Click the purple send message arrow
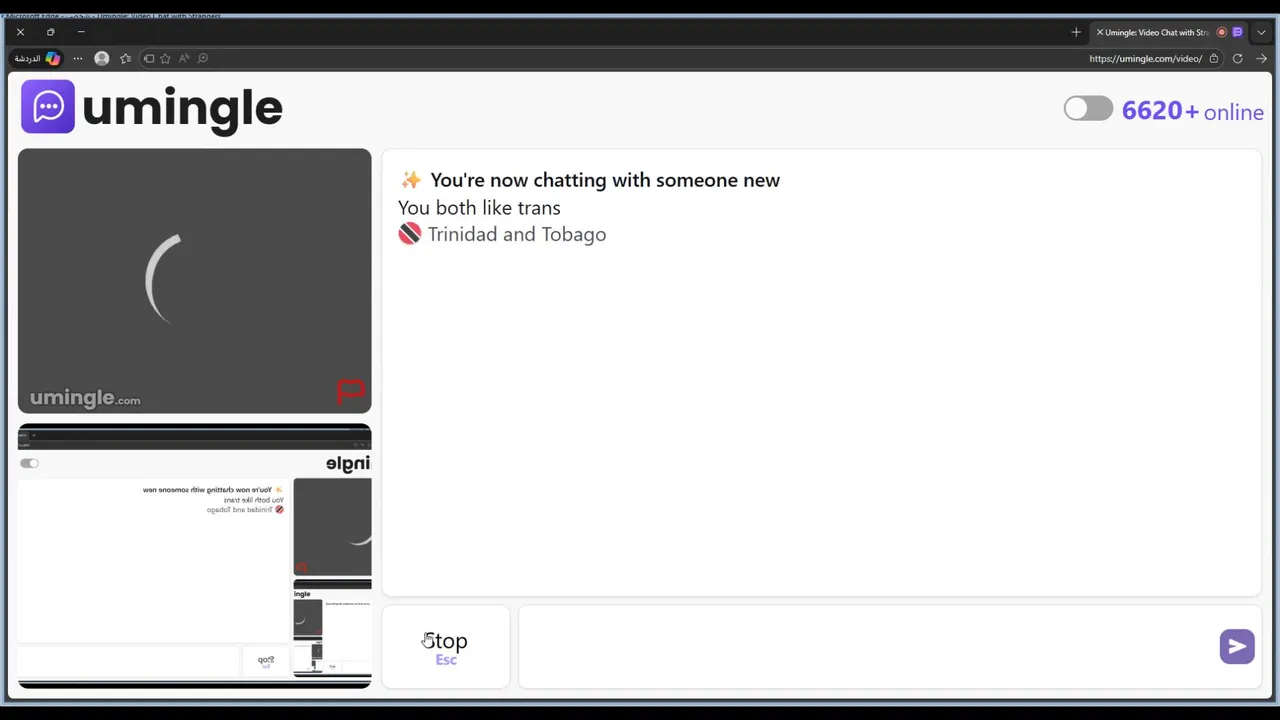Viewport: 1280px width, 720px height. (x=1237, y=646)
